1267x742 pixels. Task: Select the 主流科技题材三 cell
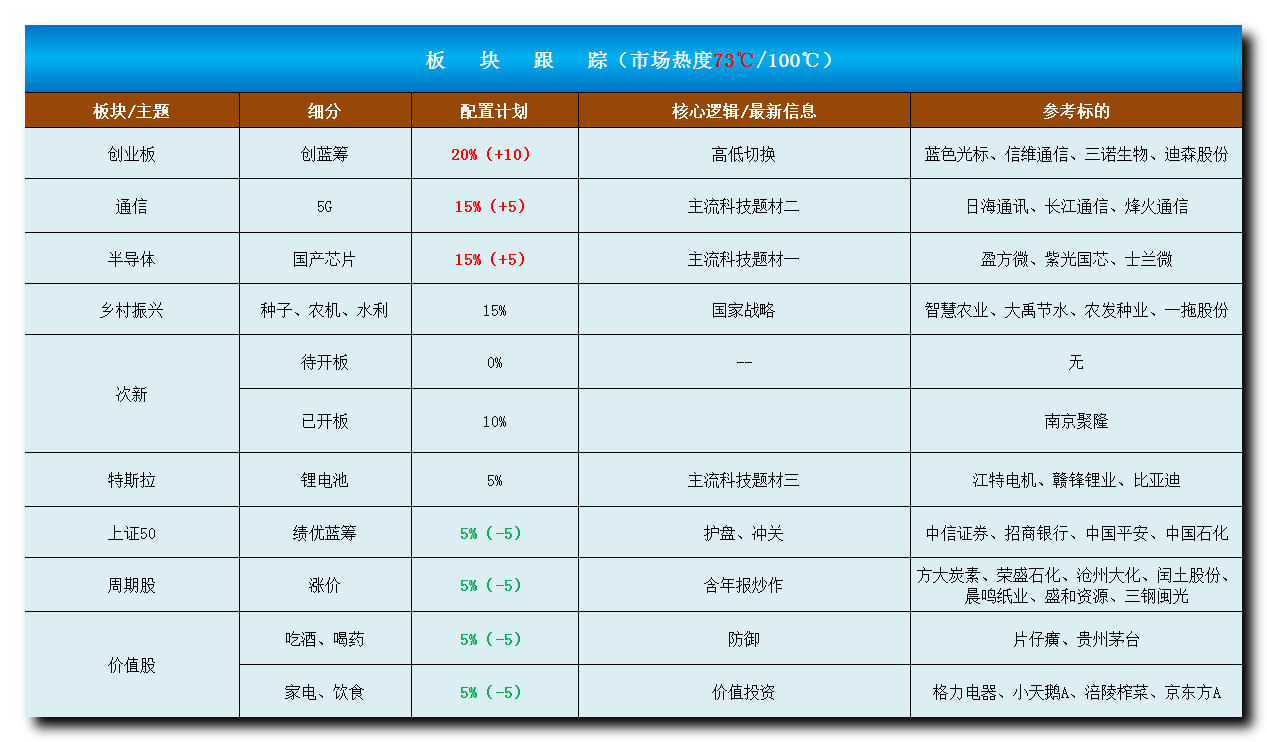(x=744, y=480)
